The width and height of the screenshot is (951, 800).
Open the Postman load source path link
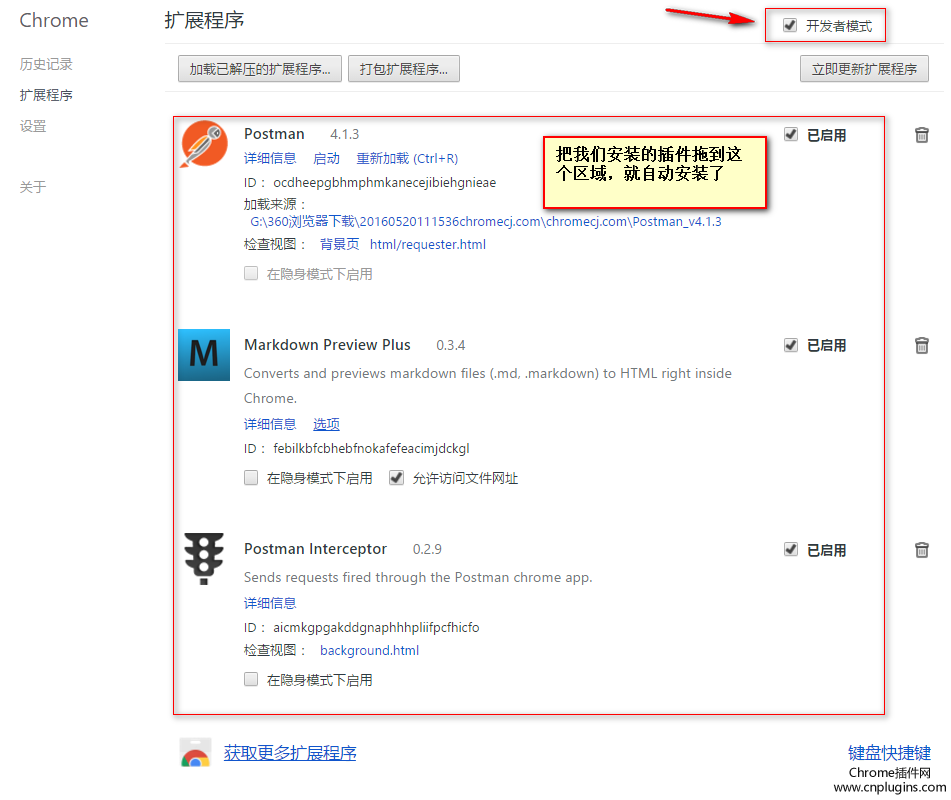(x=486, y=222)
